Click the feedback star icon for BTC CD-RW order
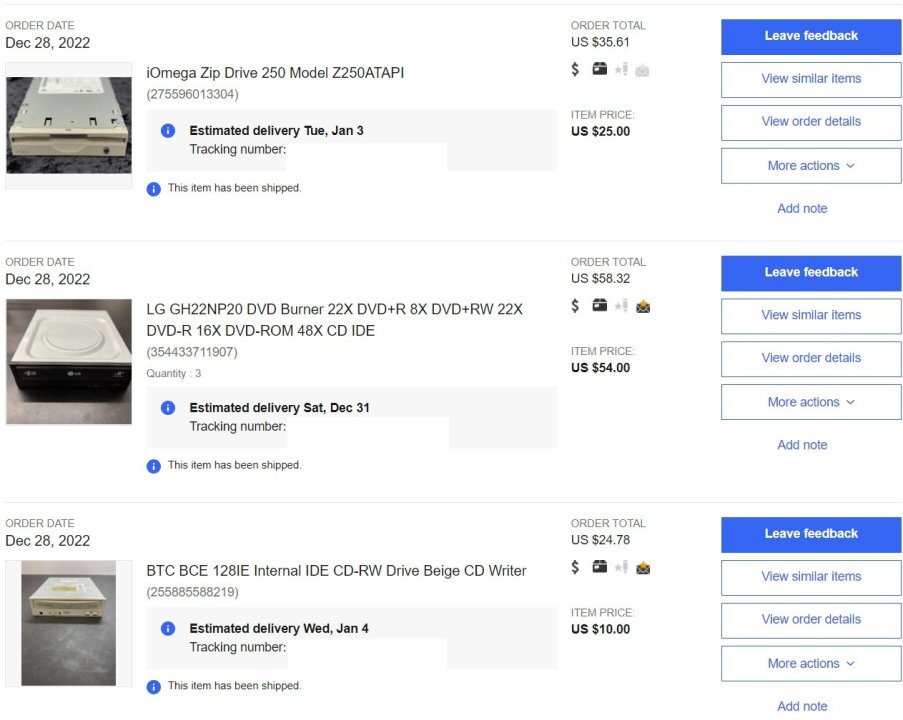 tap(621, 567)
